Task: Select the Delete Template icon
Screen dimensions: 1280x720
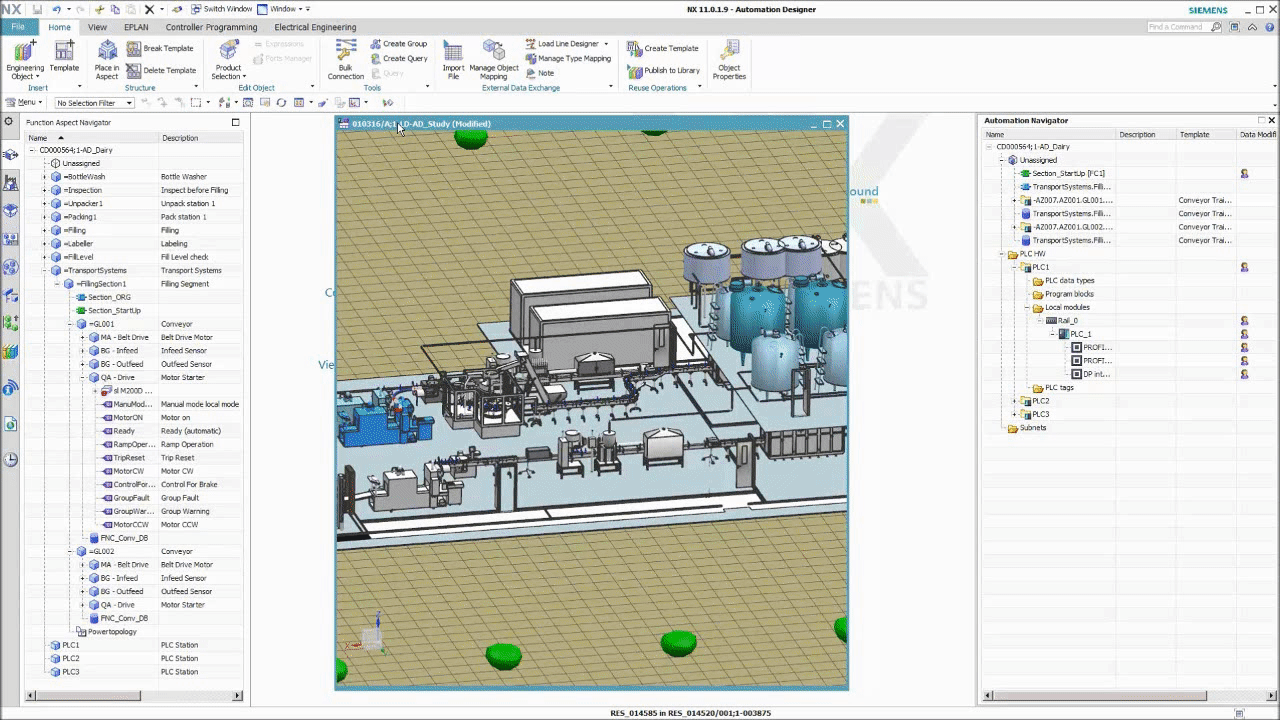Action: pyautogui.click(x=134, y=70)
